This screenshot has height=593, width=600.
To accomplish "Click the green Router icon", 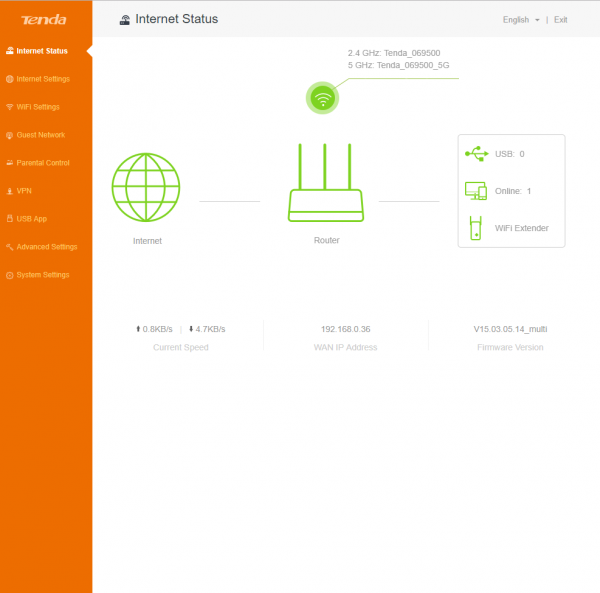I will [326, 182].
